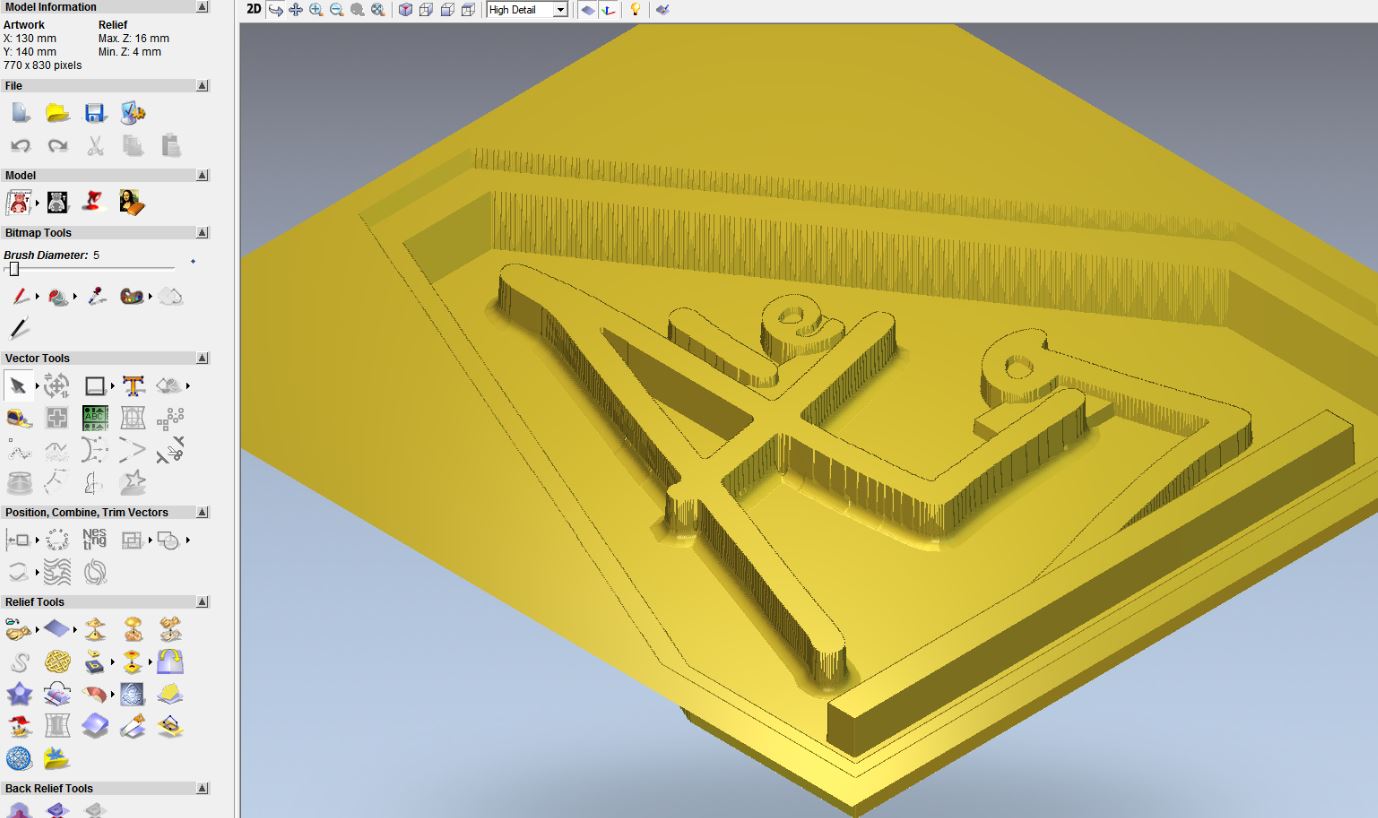Open the Nesting tool

(95, 540)
